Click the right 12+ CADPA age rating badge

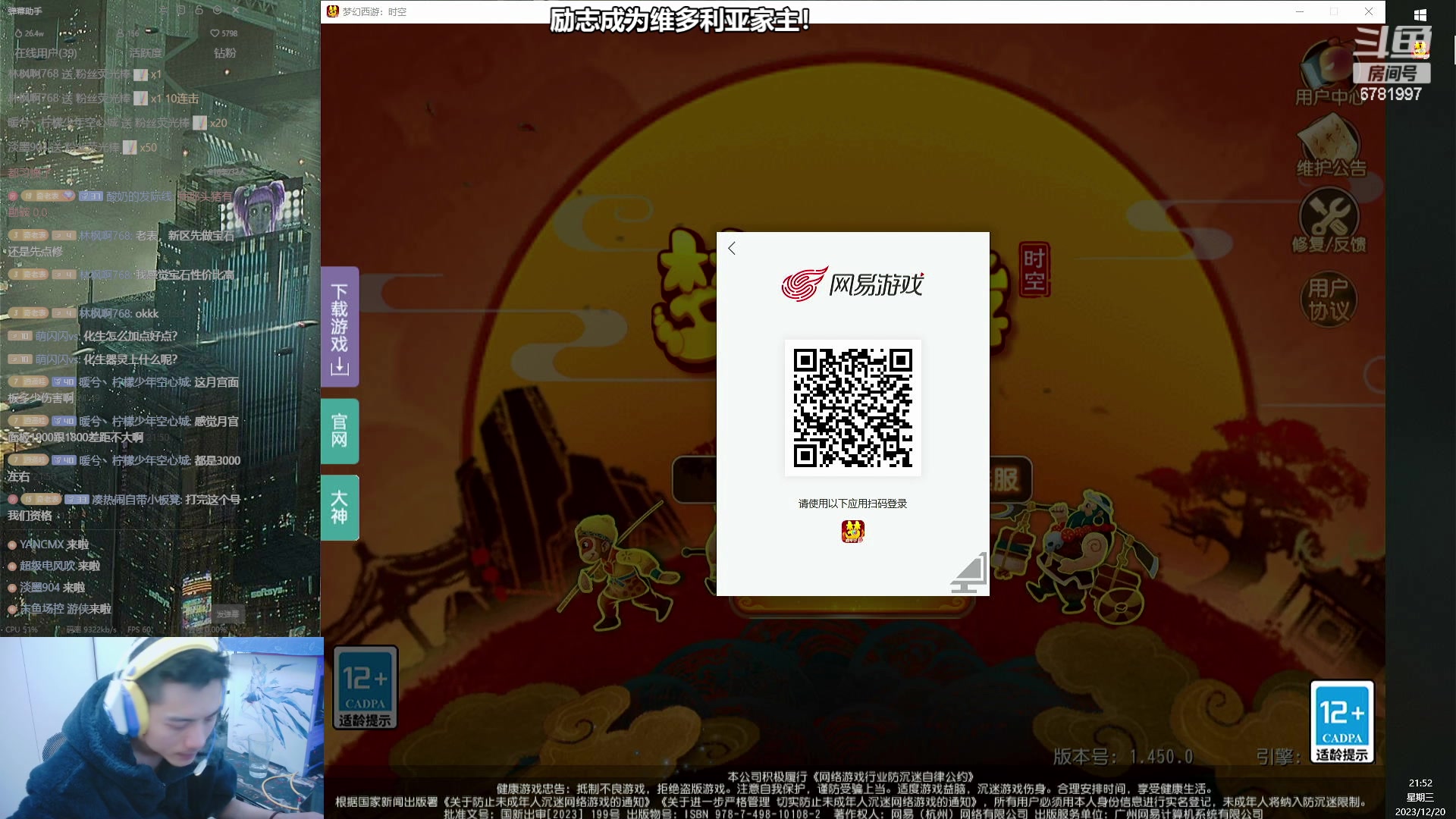click(1341, 722)
